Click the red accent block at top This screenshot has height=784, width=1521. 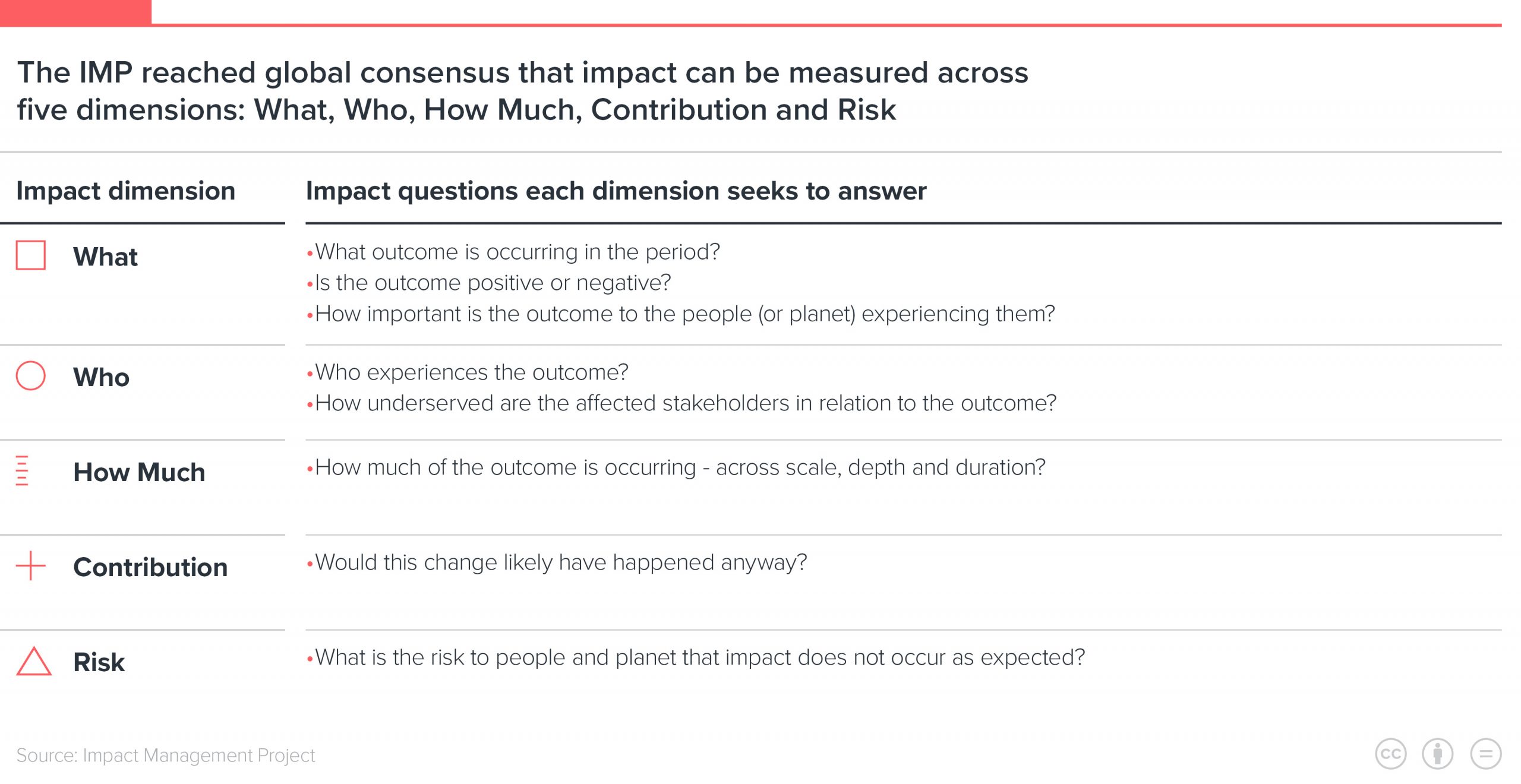(x=75, y=12)
